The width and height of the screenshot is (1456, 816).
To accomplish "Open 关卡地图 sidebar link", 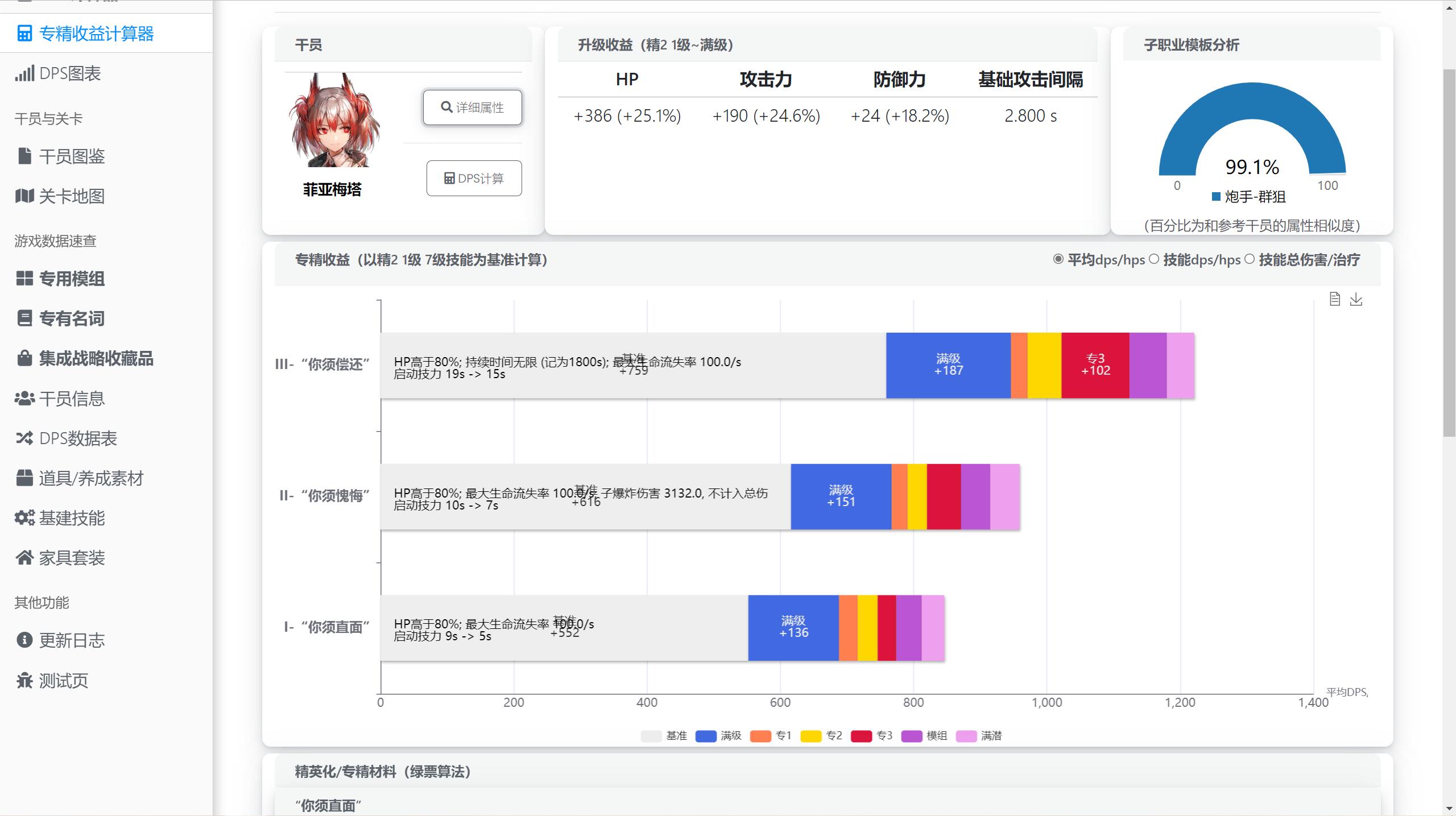I will pos(72,196).
